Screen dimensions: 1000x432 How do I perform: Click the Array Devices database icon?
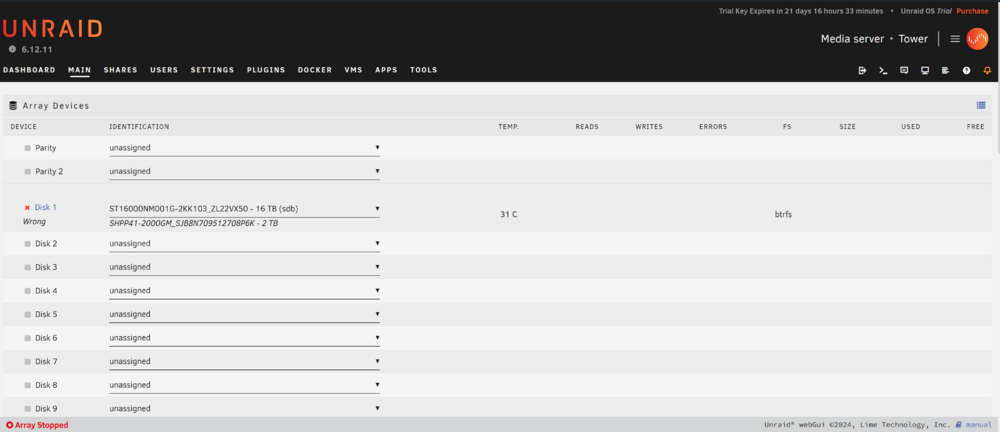13,106
